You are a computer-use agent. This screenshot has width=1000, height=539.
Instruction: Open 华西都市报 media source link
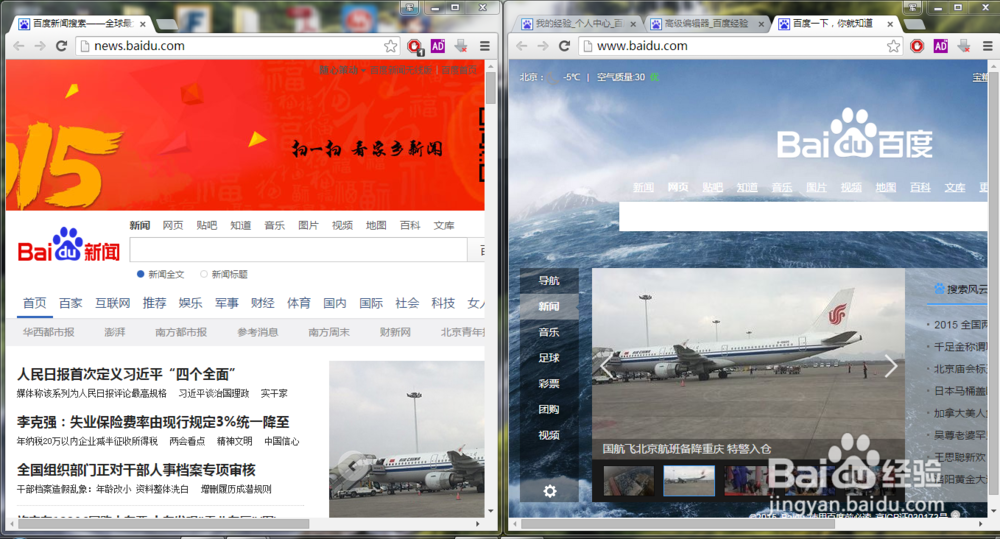[x=48, y=332]
